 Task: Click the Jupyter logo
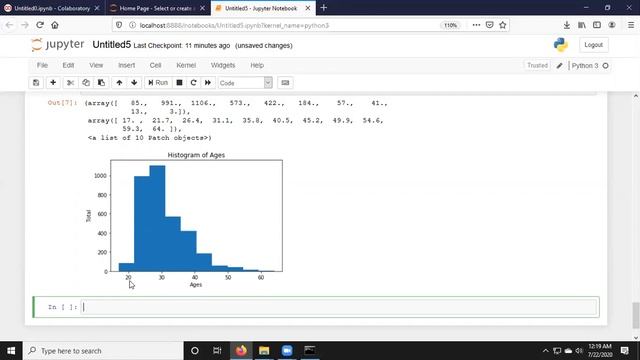click(58, 44)
